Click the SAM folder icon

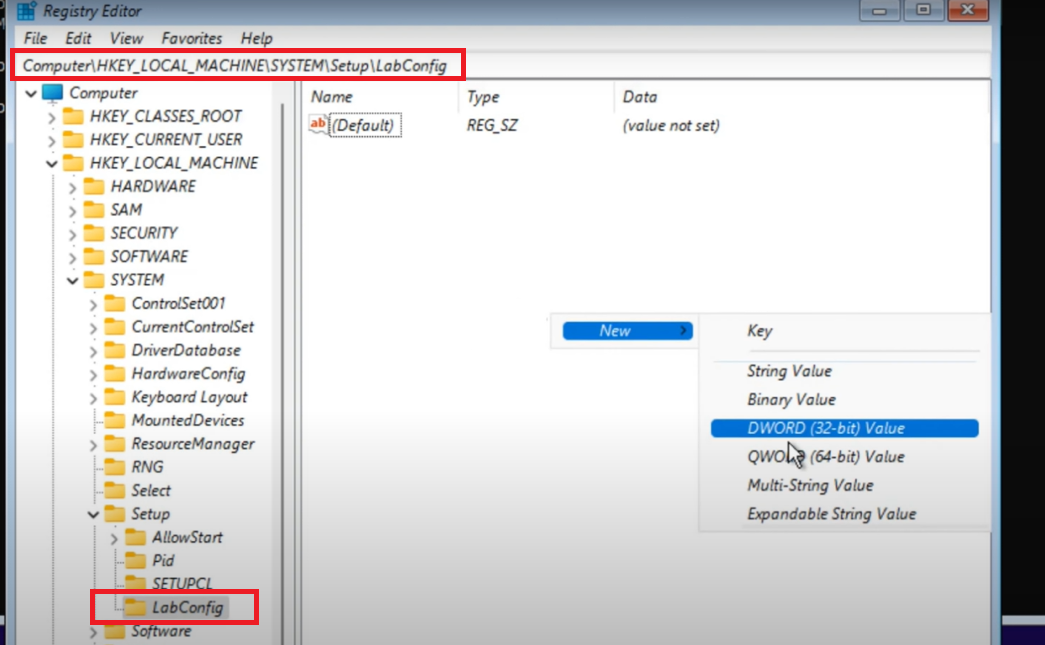point(93,210)
